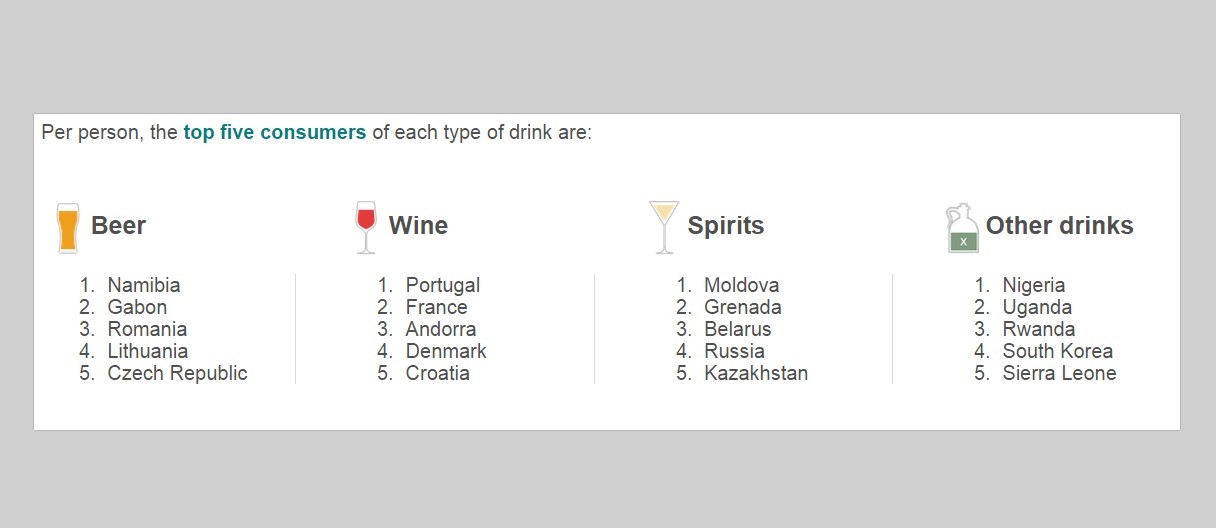Select the Other drinks heading

pos(1059,226)
